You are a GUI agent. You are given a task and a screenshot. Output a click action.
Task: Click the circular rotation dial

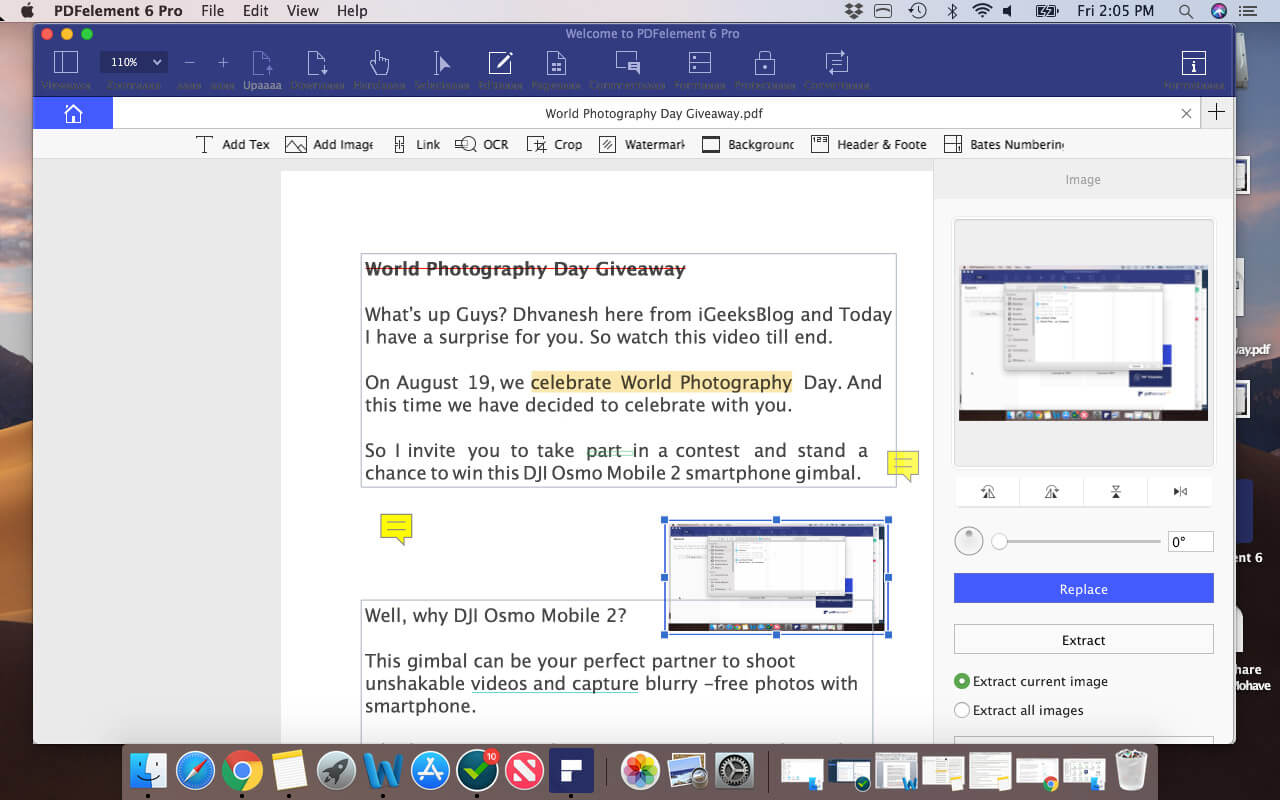(x=969, y=541)
